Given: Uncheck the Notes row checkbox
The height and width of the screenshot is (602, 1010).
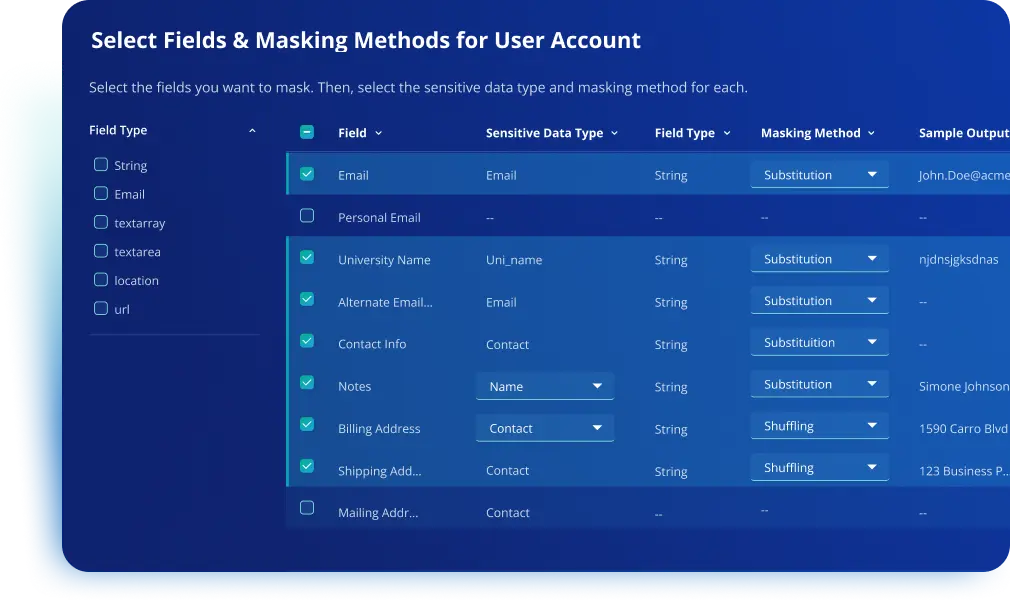Looking at the screenshot, I should point(307,383).
